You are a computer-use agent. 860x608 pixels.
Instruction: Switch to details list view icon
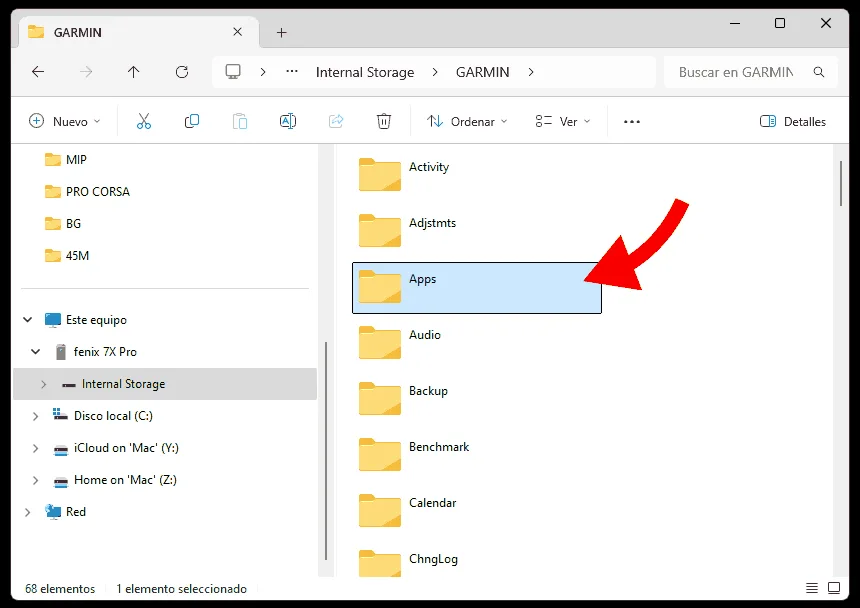(812, 588)
